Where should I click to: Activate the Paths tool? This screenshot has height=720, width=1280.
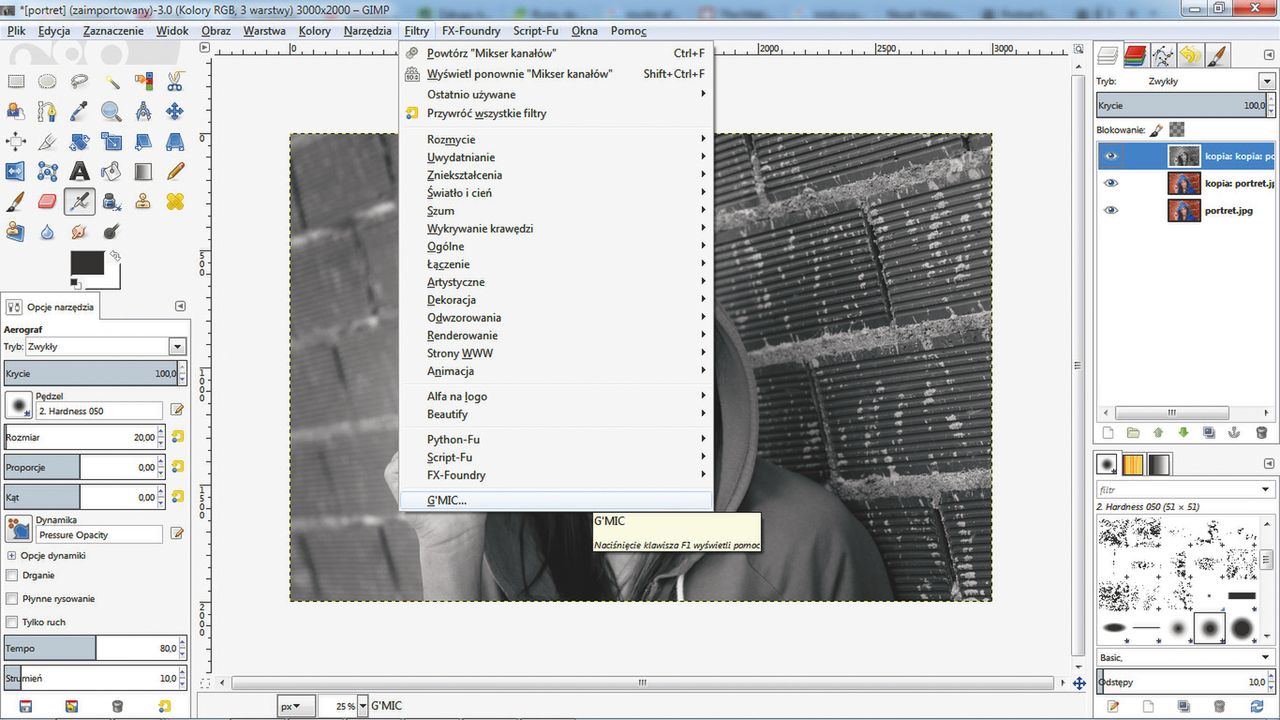click(47, 111)
